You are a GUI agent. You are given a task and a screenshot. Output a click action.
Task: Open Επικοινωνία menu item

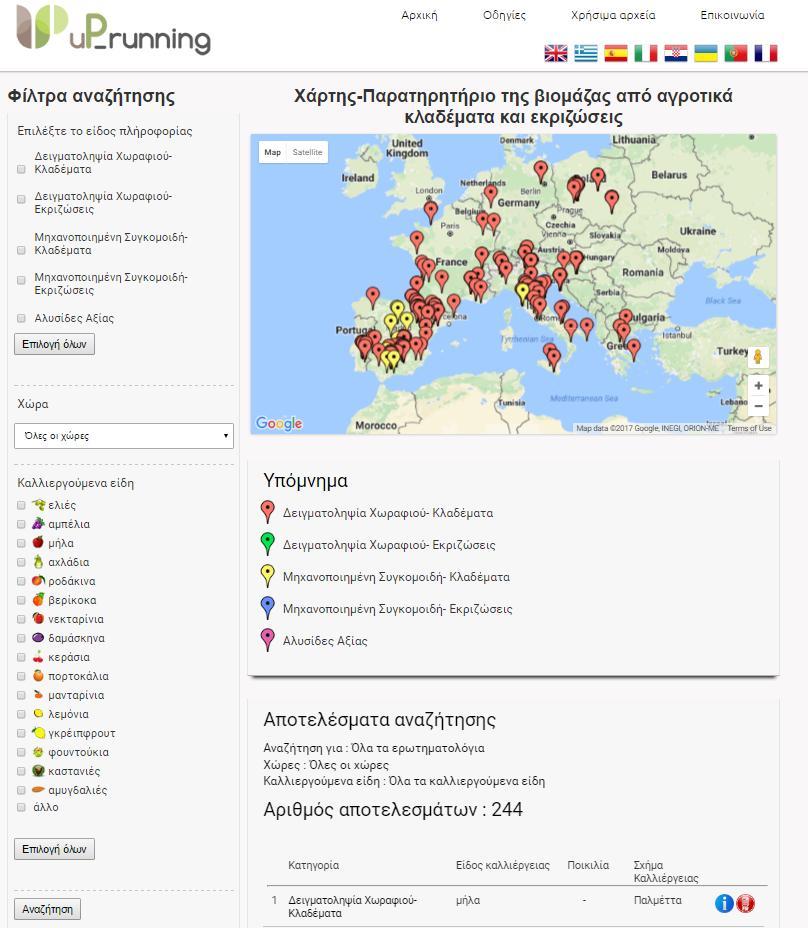(732, 15)
